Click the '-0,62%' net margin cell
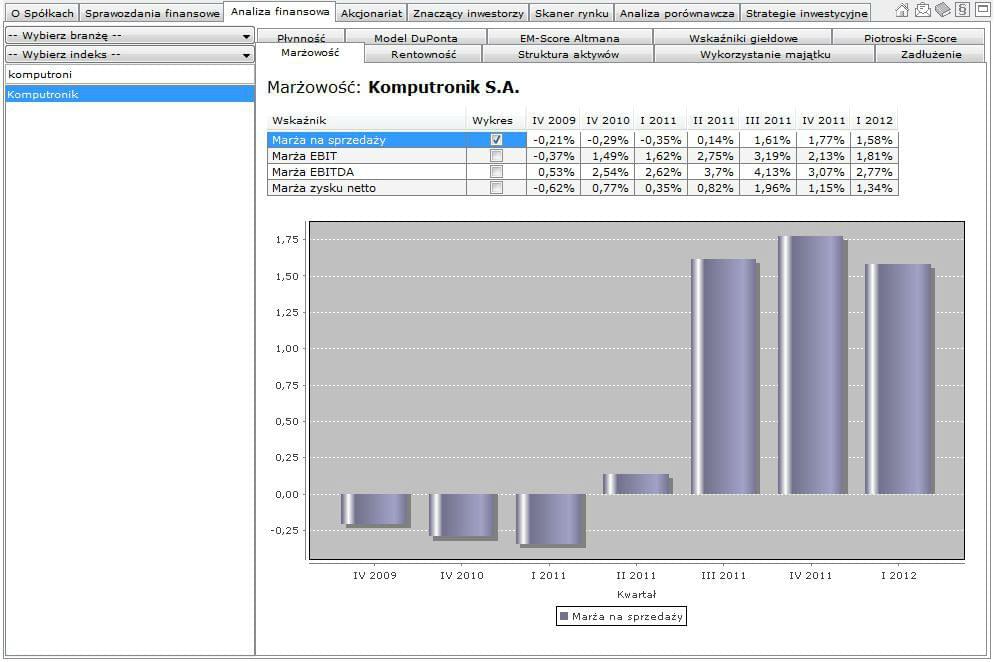 pyautogui.click(x=553, y=187)
